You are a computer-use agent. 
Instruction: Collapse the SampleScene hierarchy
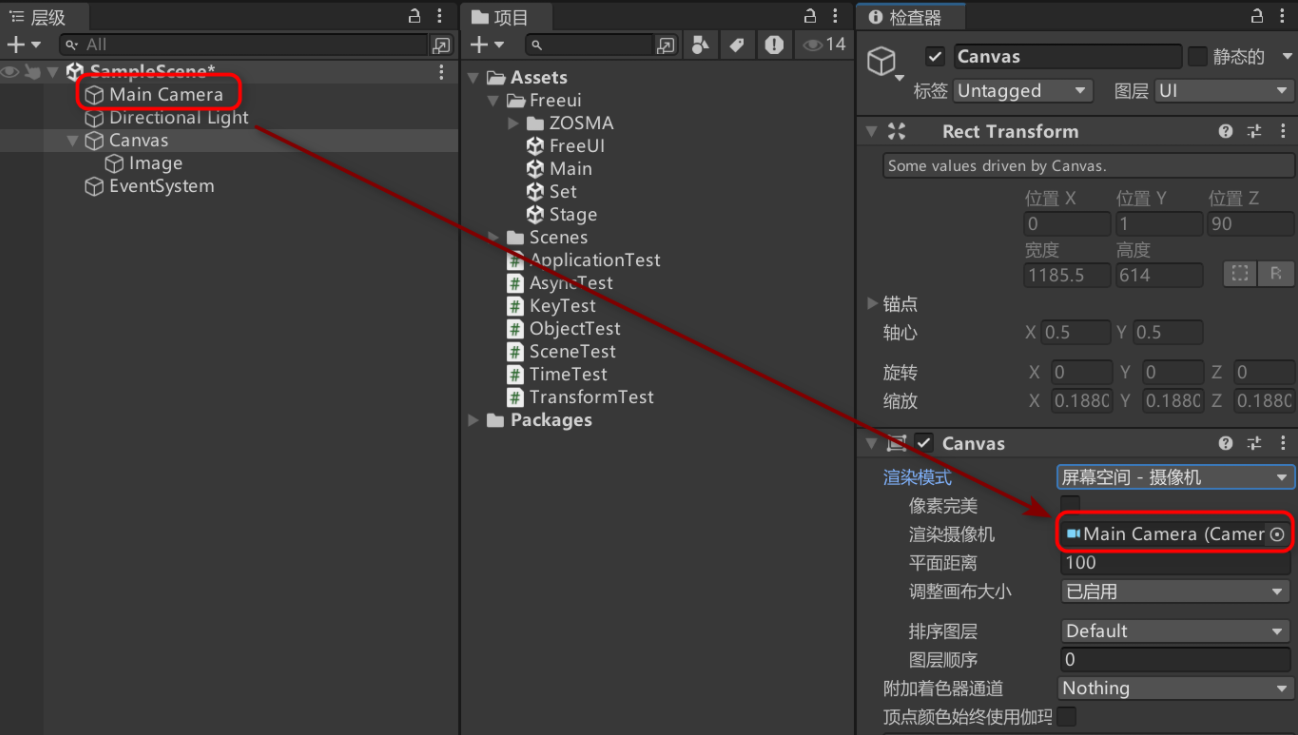(x=52, y=72)
